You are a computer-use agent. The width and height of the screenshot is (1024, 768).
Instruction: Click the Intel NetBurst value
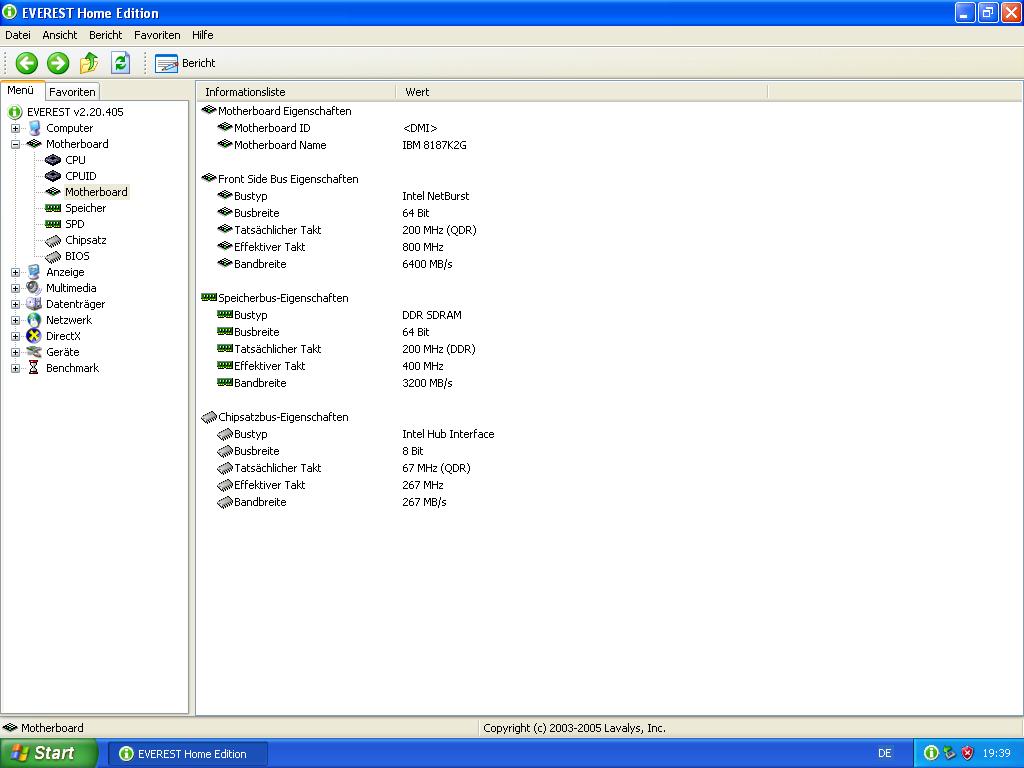pos(436,196)
